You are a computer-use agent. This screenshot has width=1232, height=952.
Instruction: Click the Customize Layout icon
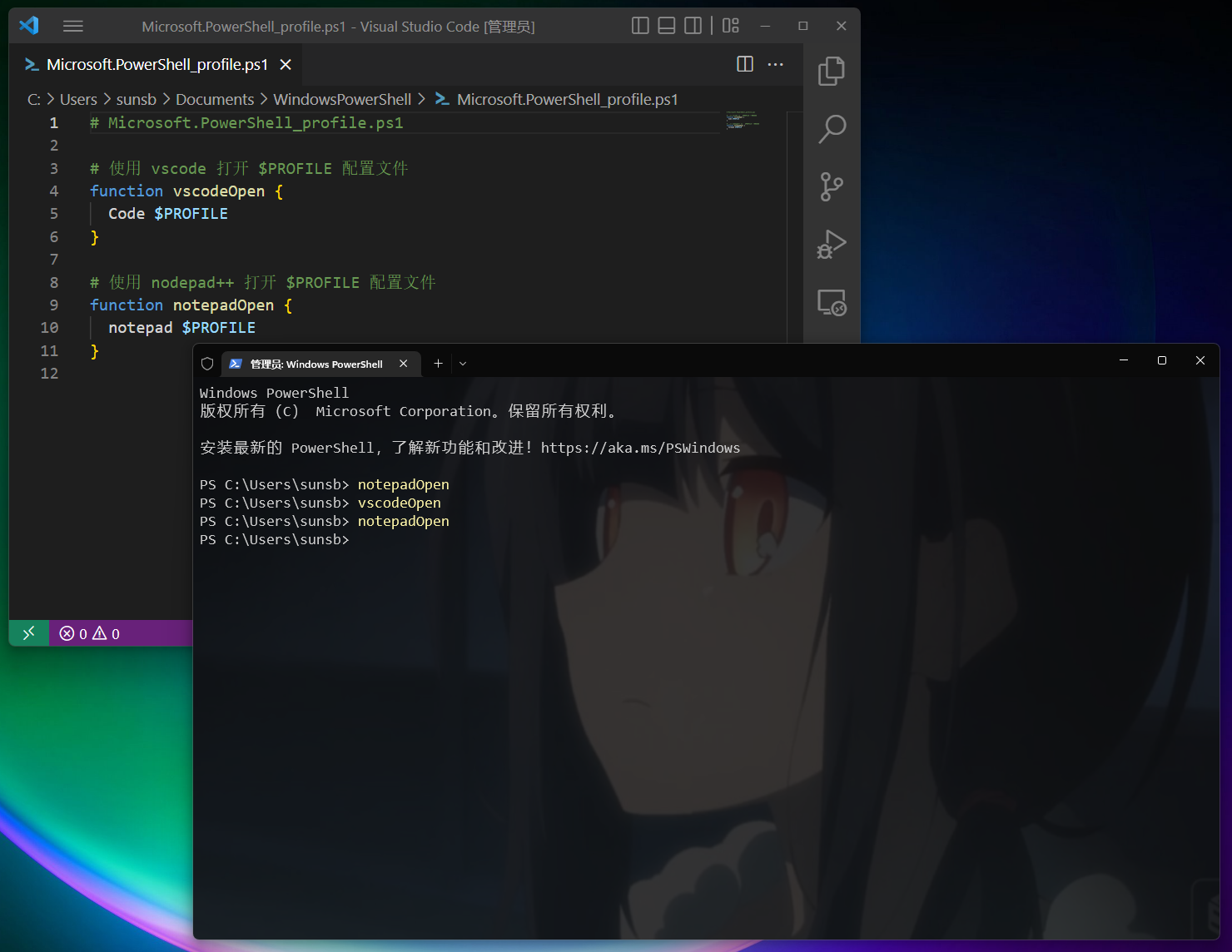click(730, 26)
